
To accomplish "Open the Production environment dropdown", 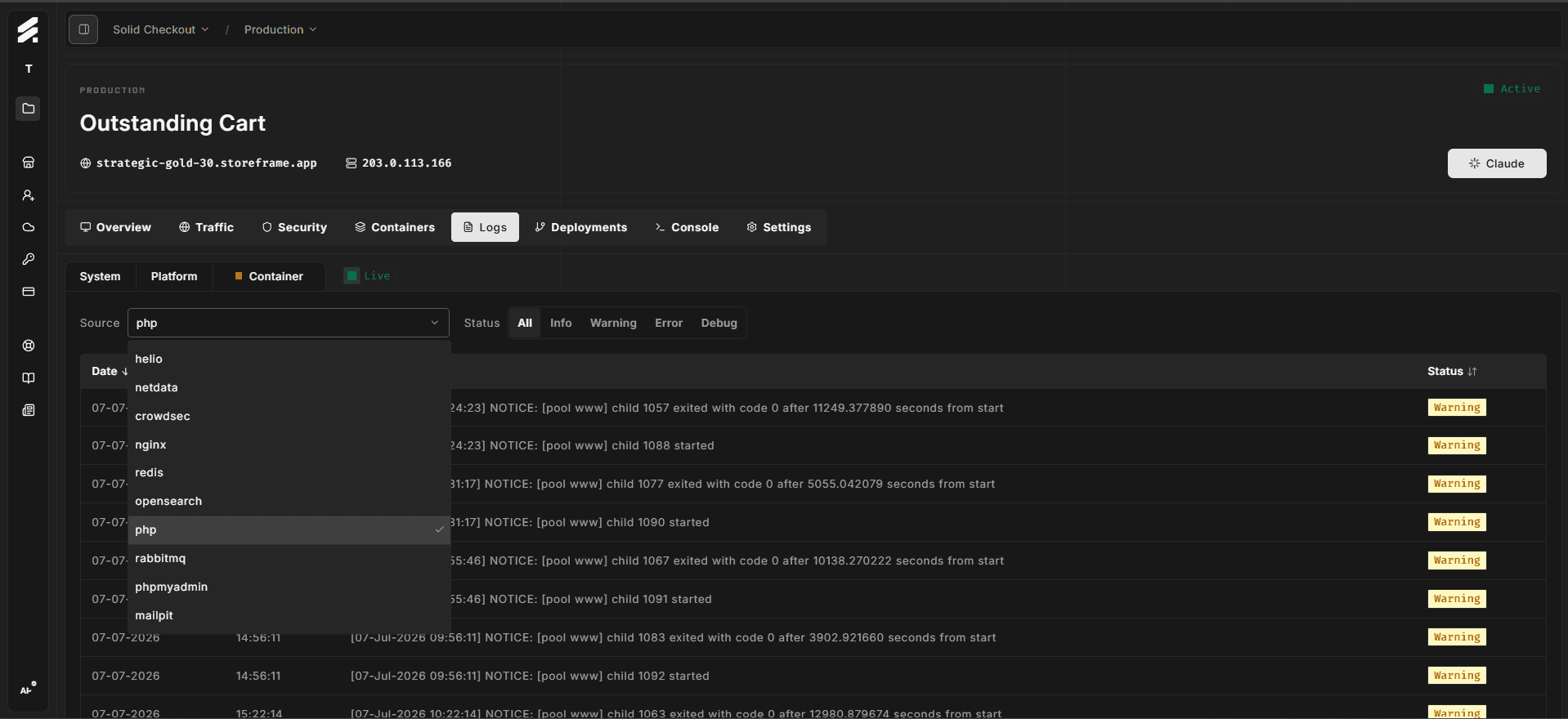I will 280,29.
